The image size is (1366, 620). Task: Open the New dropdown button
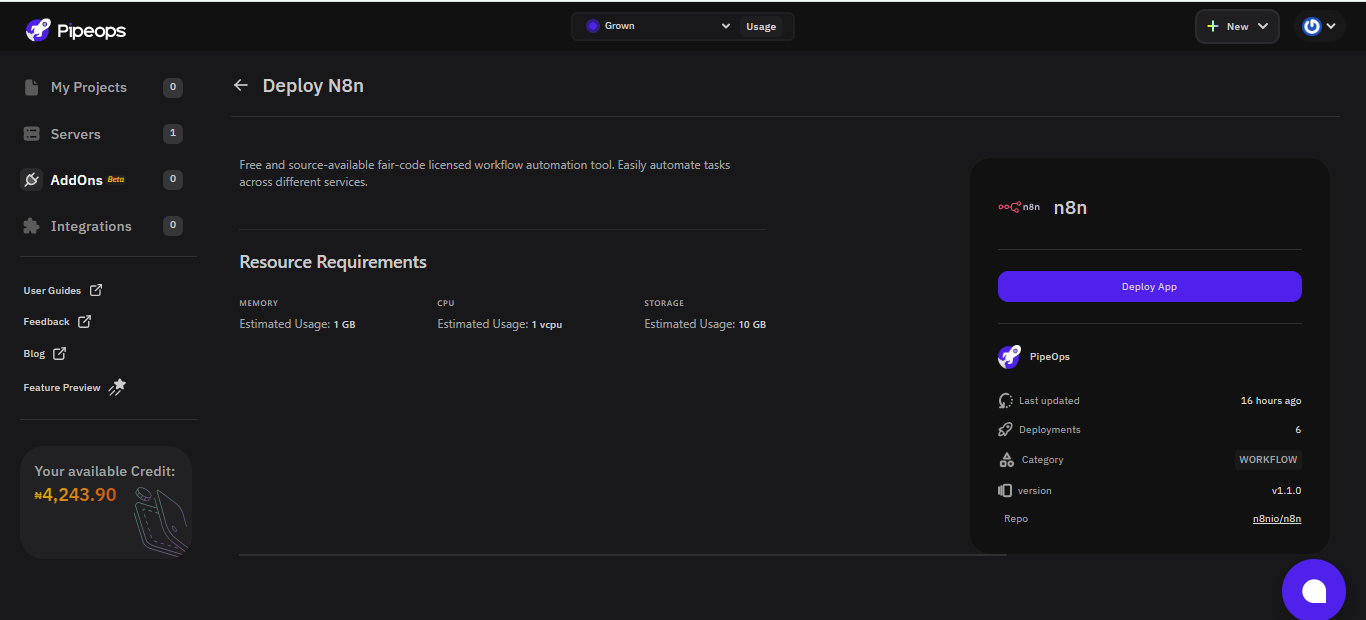coord(1237,27)
